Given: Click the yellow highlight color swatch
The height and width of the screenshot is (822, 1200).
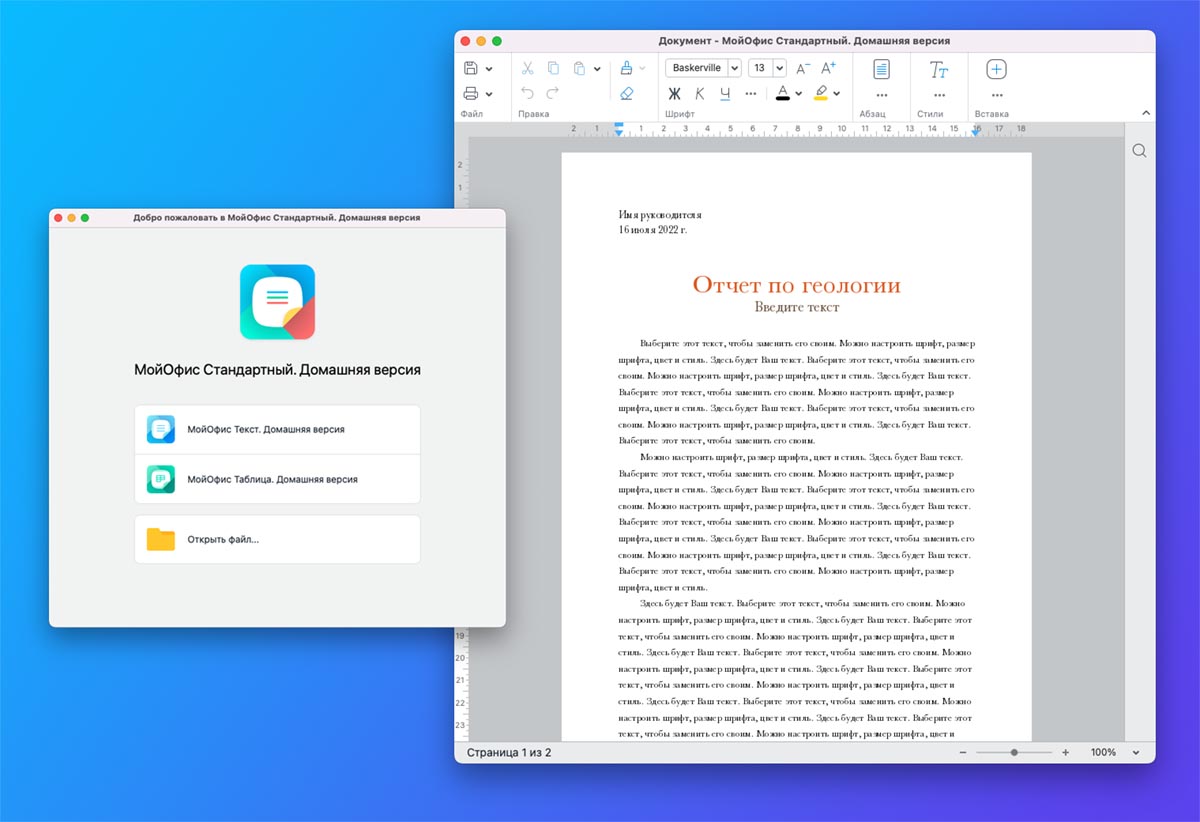Looking at the screenshot, I should (x=820, y=94).
